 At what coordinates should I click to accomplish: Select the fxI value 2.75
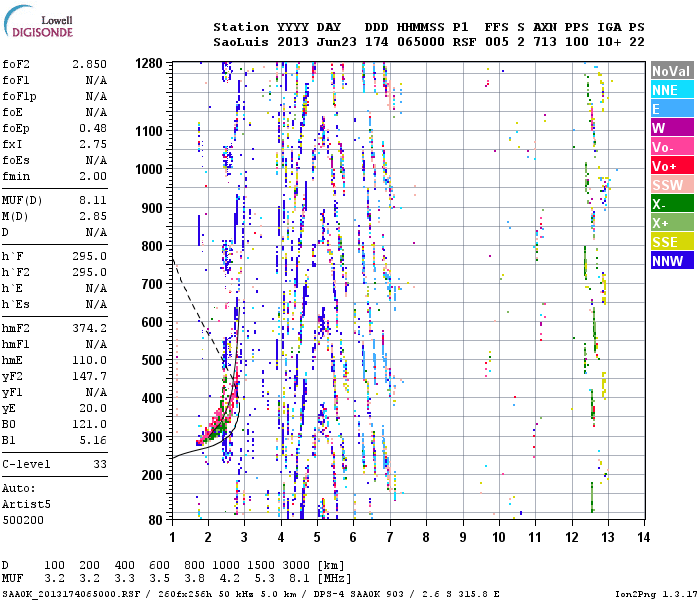(x=93, y=144)
